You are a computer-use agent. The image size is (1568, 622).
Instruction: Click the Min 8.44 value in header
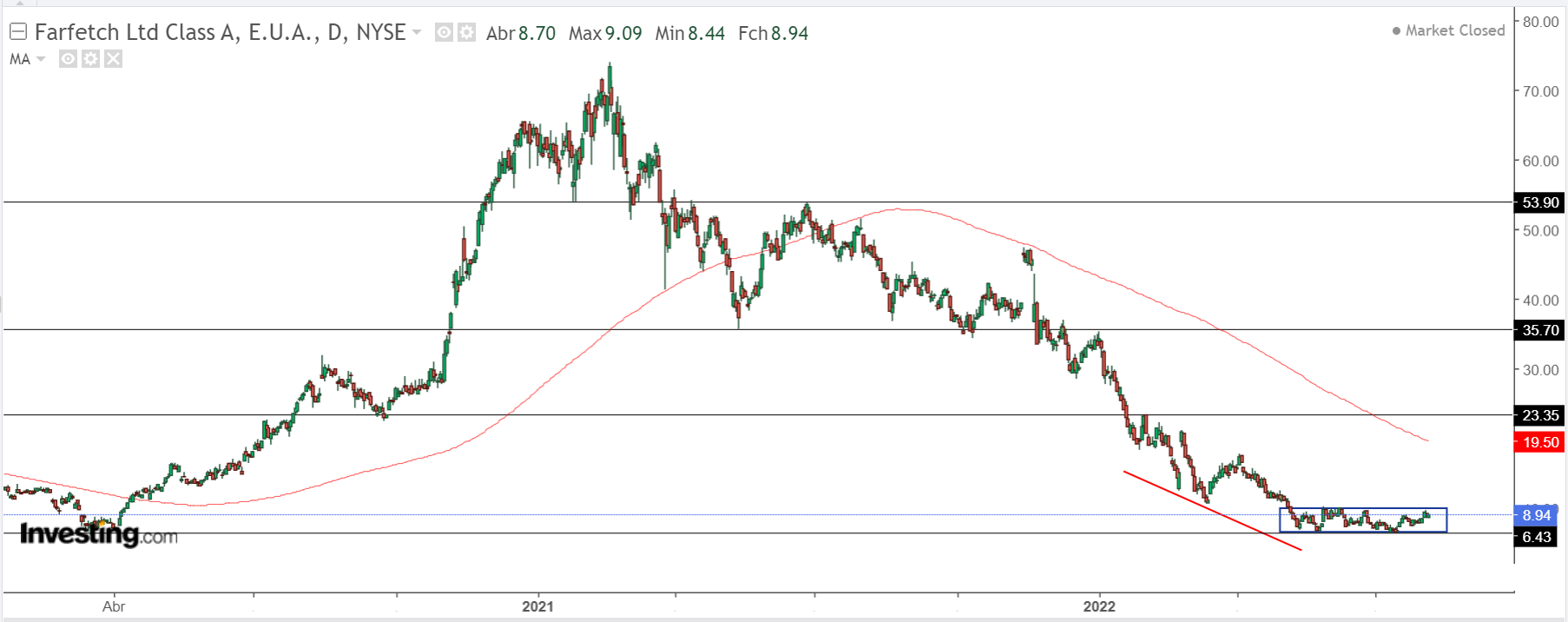(x=690, y=33)
